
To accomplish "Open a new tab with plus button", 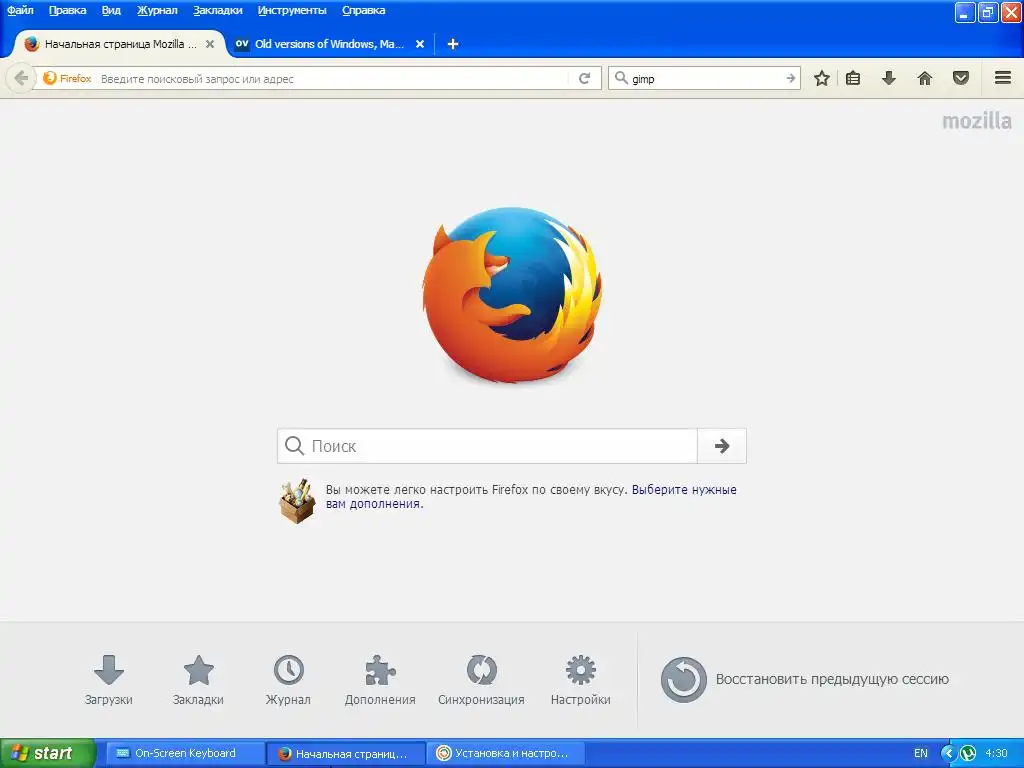I will coord(453,44).
